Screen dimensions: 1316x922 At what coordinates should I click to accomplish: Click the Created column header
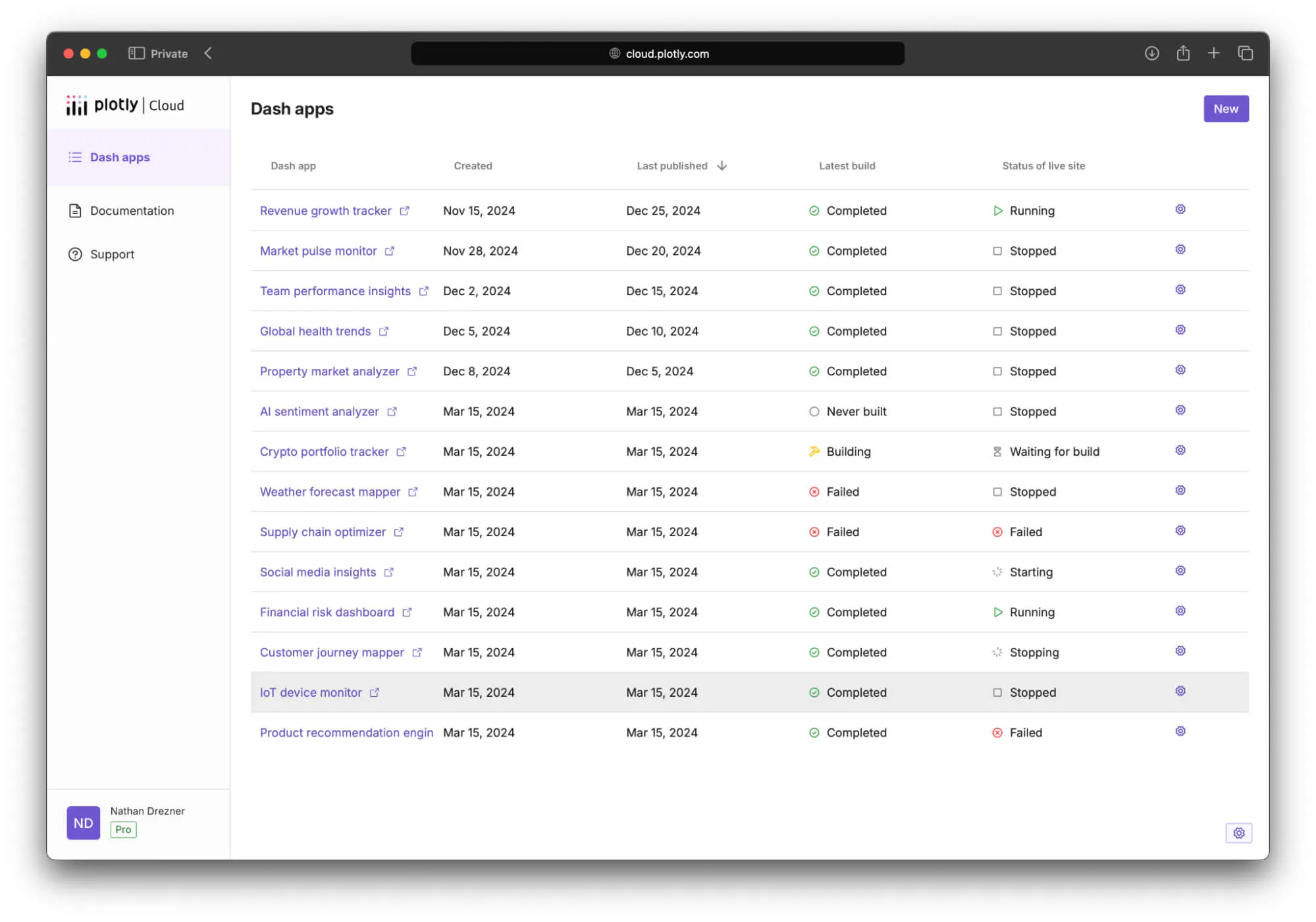click(473, 166)
